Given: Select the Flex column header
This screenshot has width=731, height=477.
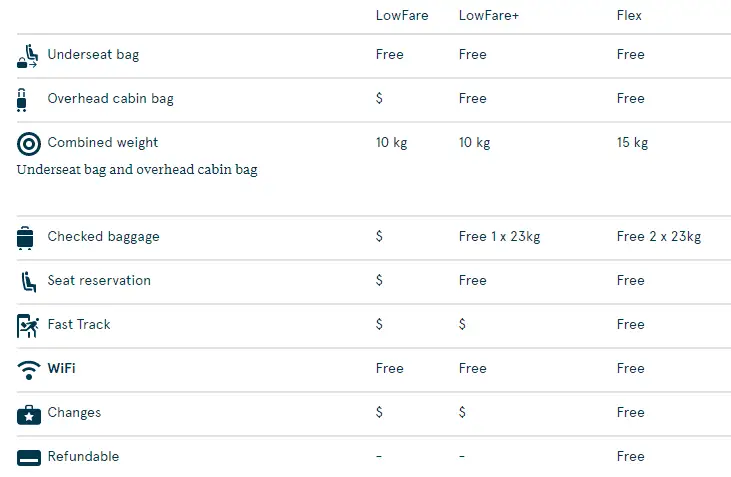Looking at the screenshot, I should click(629, 15).
